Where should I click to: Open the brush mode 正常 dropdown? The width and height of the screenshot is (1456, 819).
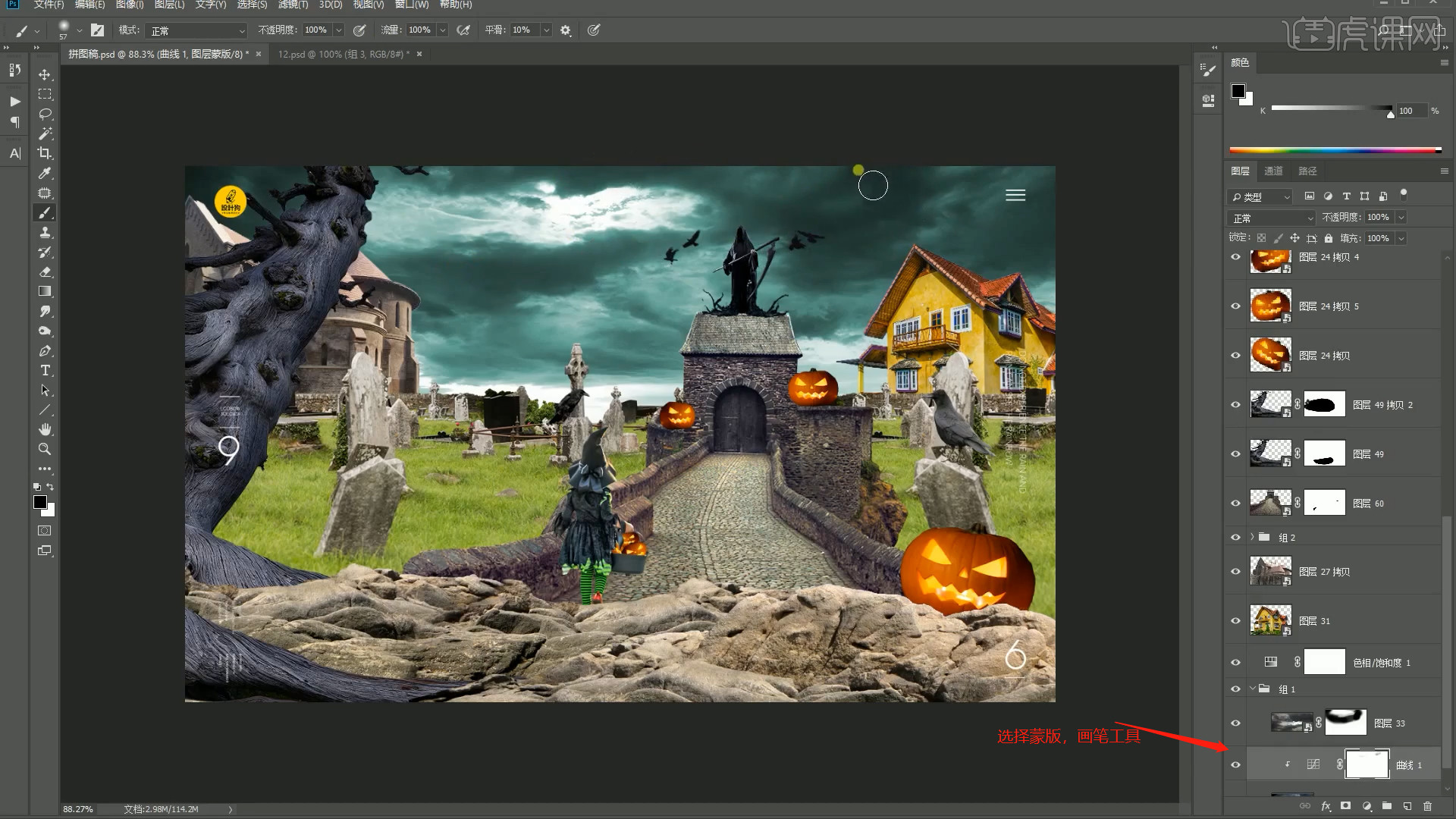pos(197,30)
